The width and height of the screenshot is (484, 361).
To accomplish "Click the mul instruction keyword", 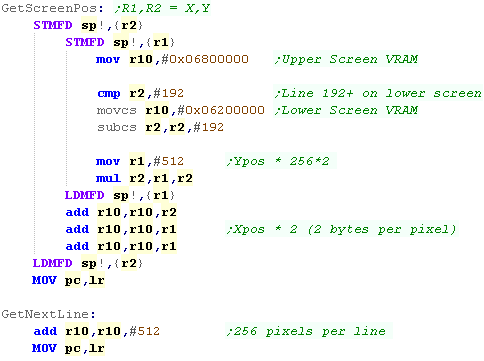I will pyautogui.click(x=108, y=178).
